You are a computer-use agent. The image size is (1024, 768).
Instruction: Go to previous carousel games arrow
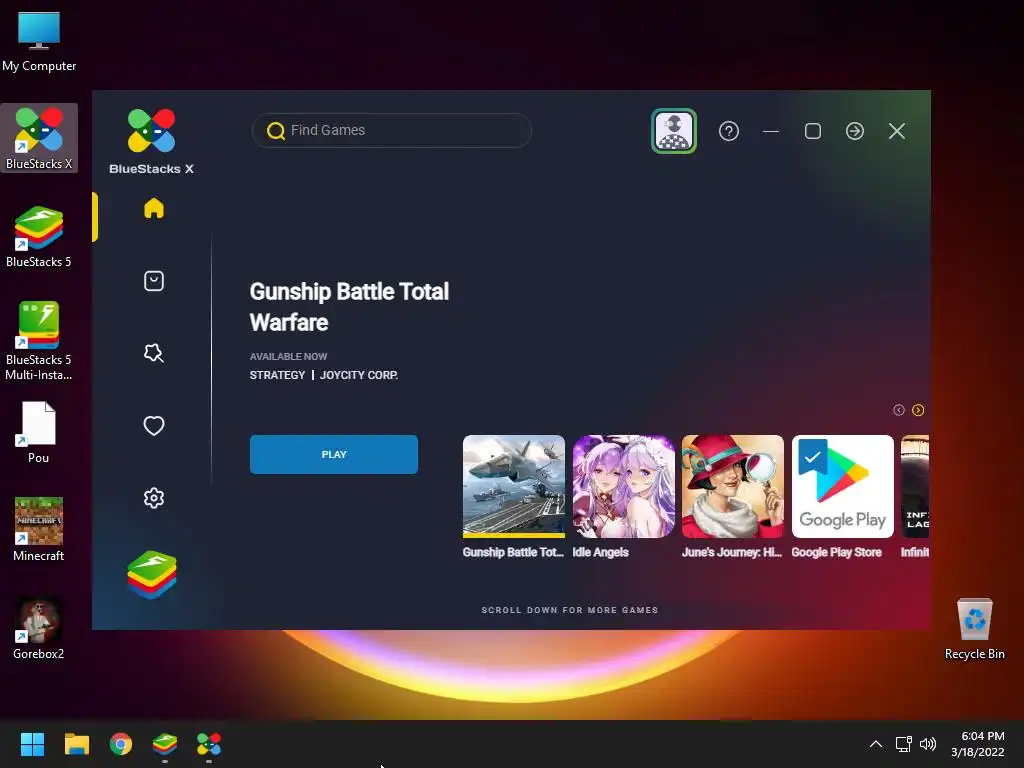[x=899, y=410]
